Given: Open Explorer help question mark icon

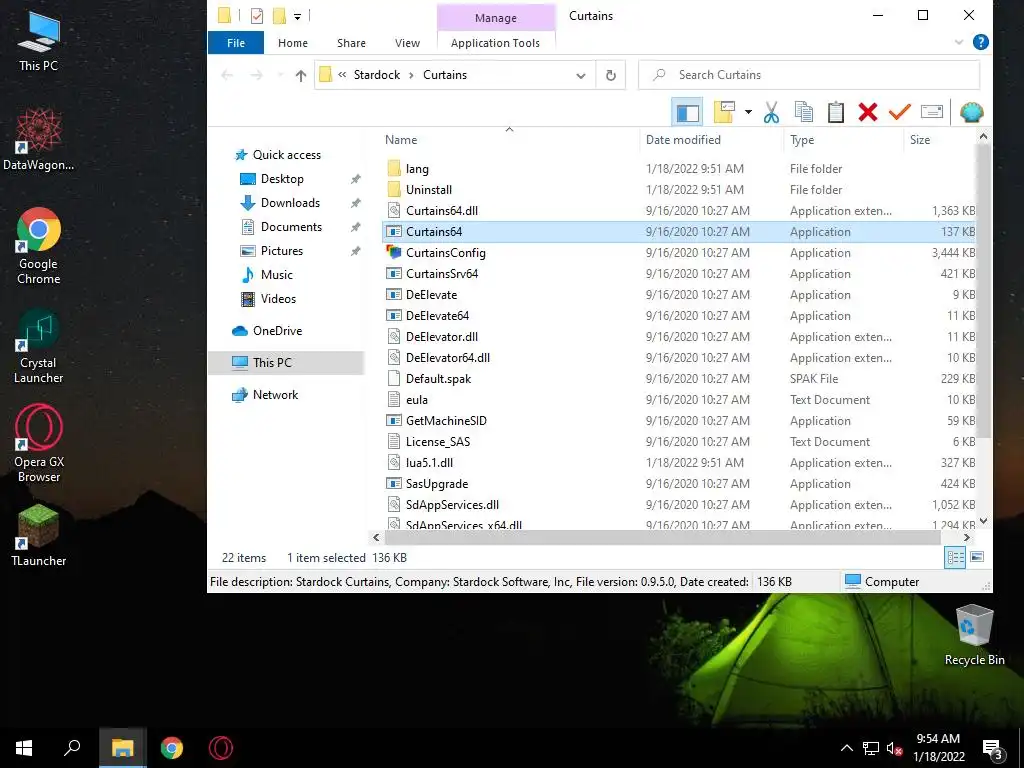Looking at the screenshot, I should pos(980,42).
